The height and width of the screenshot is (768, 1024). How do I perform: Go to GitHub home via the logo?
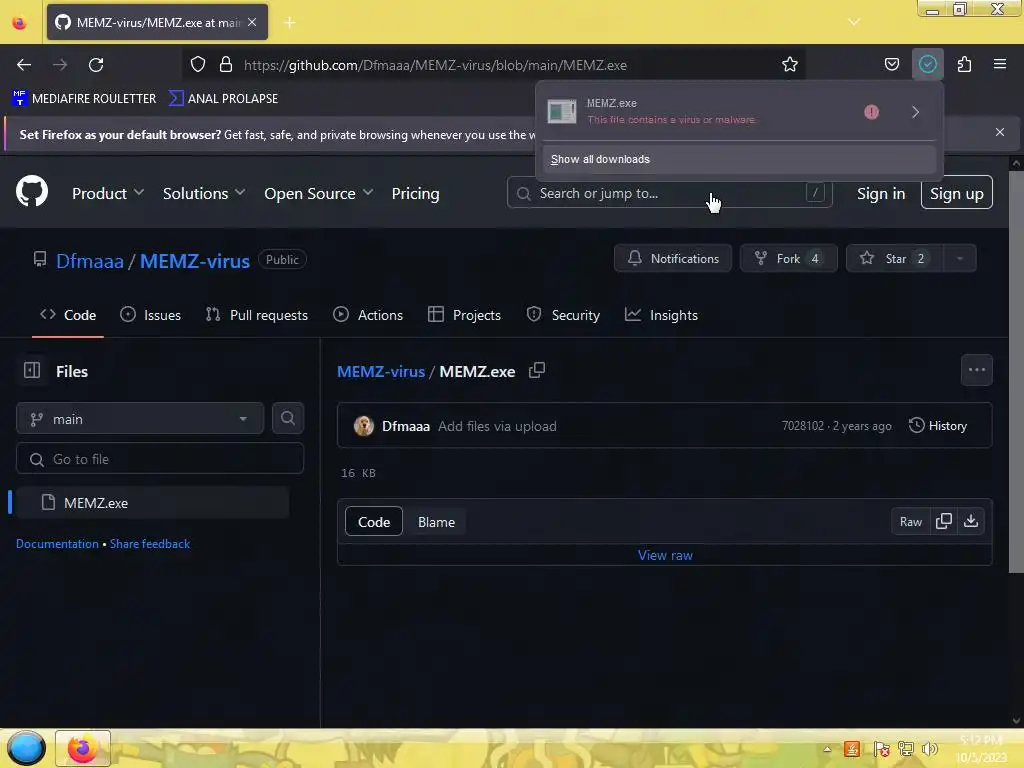[32, 191]
